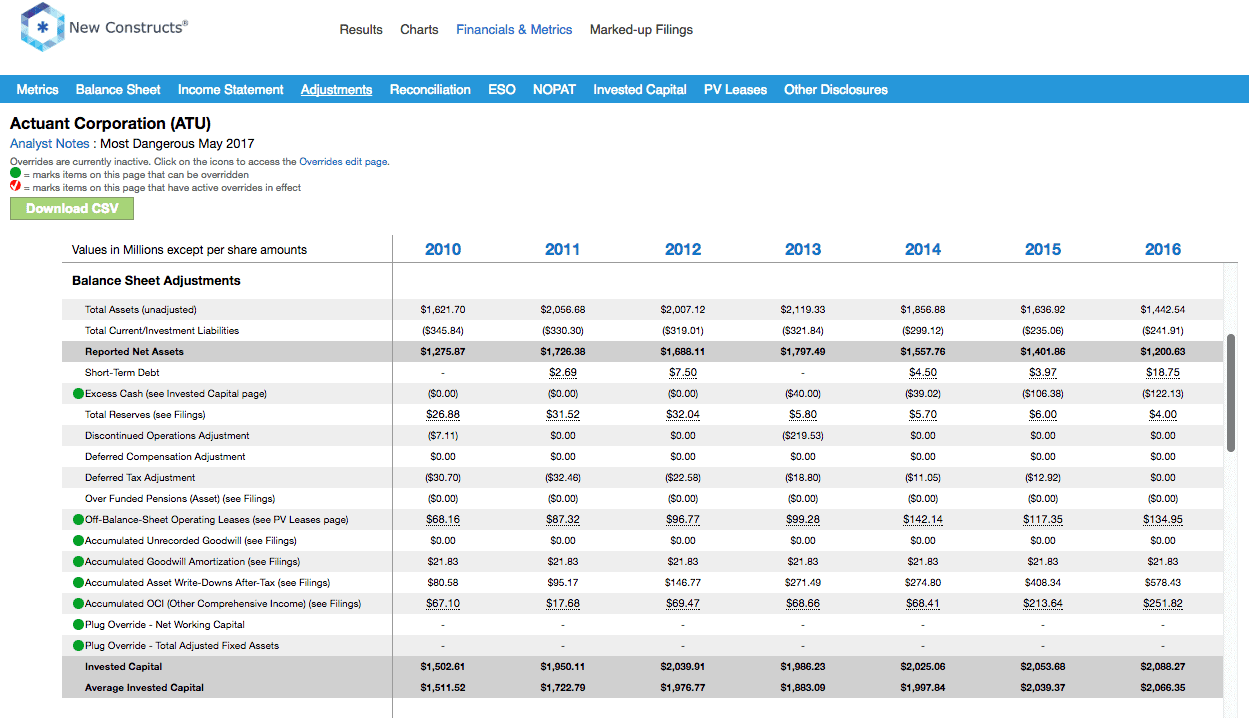Click the green dot beside Accumulated Unrecorded Goodwill
This screenshot has width=1249, height=718.
pyautogui.click(x=79, y=541)
